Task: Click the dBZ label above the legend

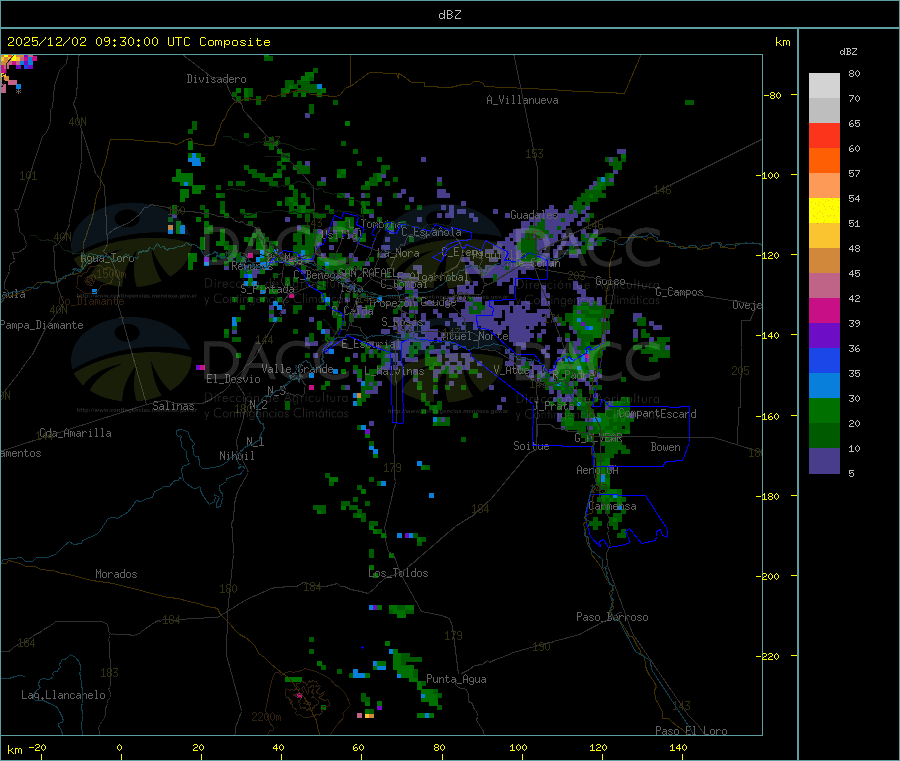Action: coord(848,52)
